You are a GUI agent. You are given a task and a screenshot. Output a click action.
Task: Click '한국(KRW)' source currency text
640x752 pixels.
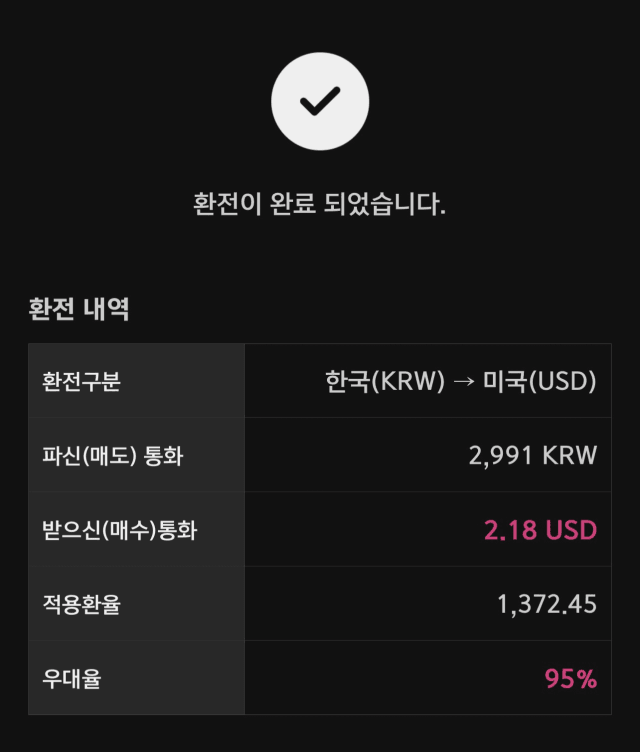click(x=385, y=381)
